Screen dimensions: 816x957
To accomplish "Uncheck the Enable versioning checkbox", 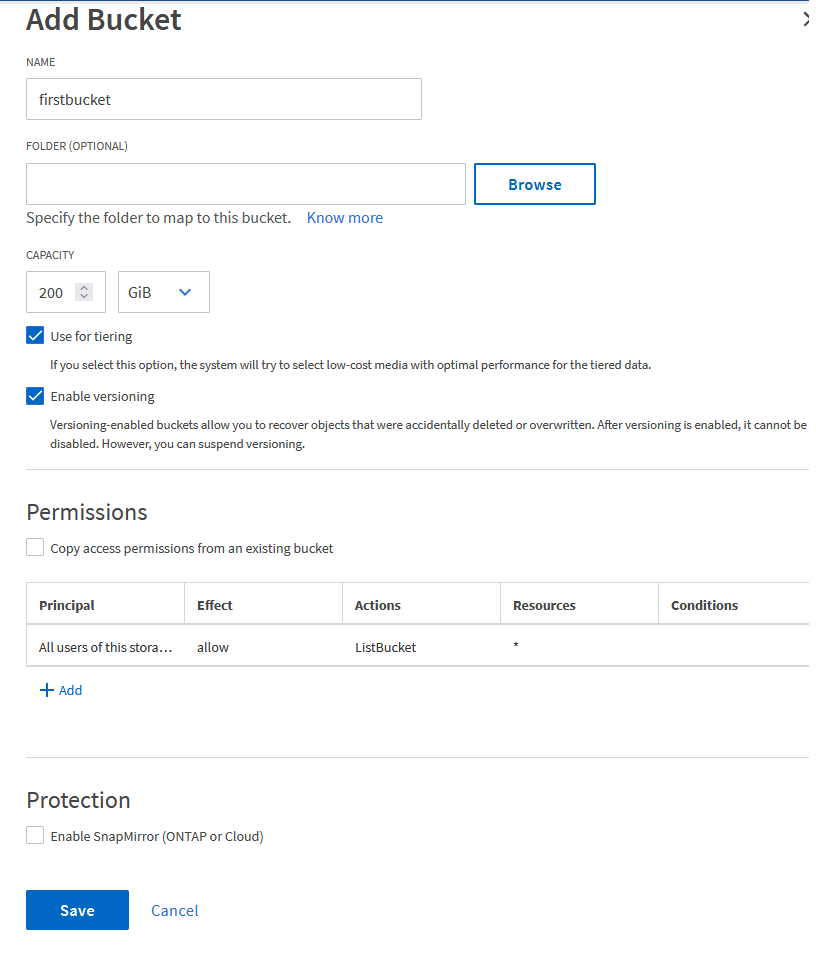I will (35, 396).
